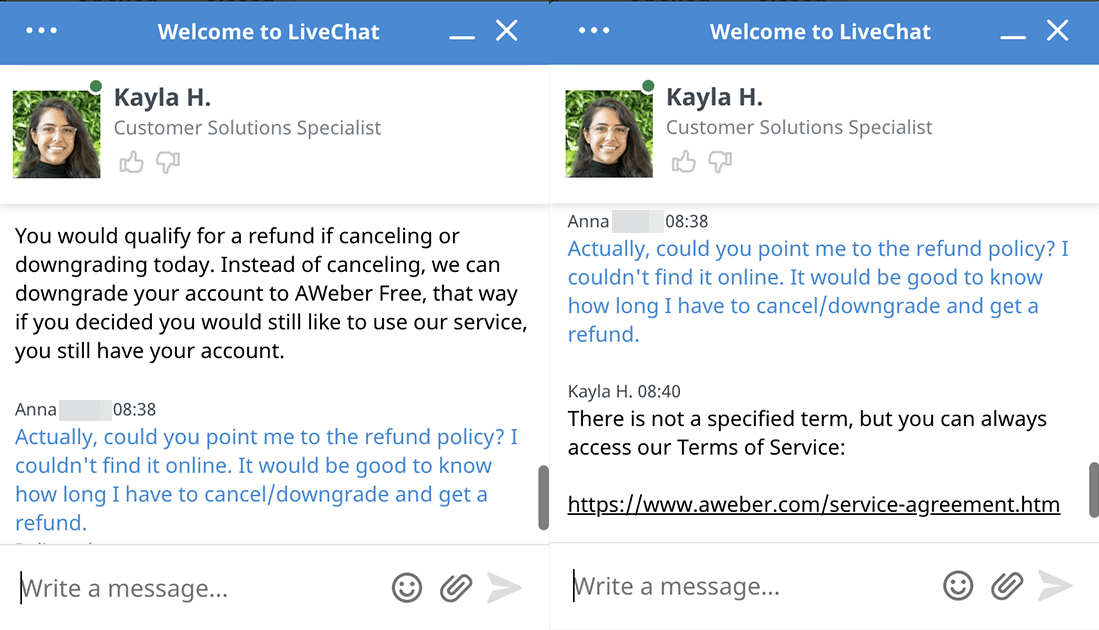The width and height of the screenshot is (1099, 630).
Task: Attach a file in right chat
Action: (x=1007, y=585)
